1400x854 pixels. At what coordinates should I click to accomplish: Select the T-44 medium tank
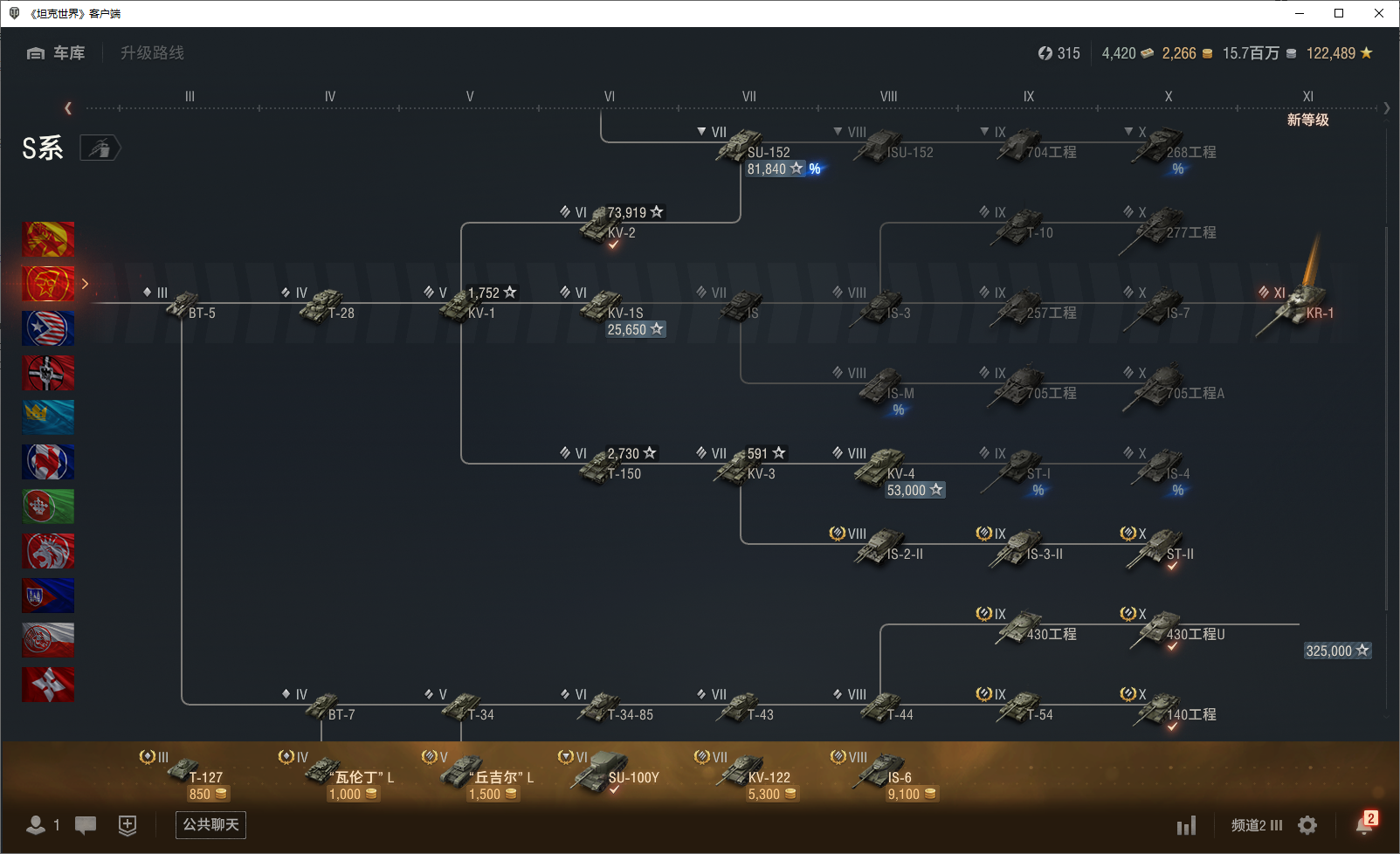click(880, 707)
